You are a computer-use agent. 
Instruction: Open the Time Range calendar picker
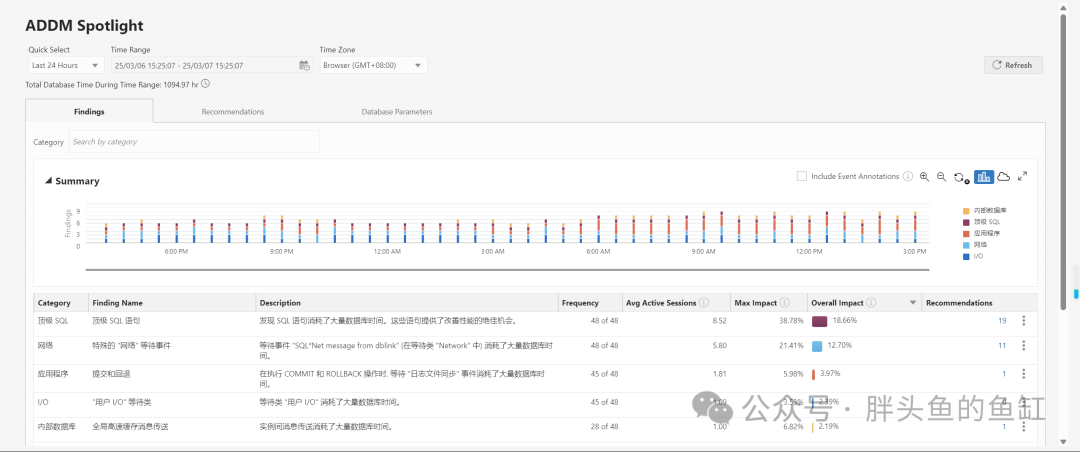click(x=304, y=65)
